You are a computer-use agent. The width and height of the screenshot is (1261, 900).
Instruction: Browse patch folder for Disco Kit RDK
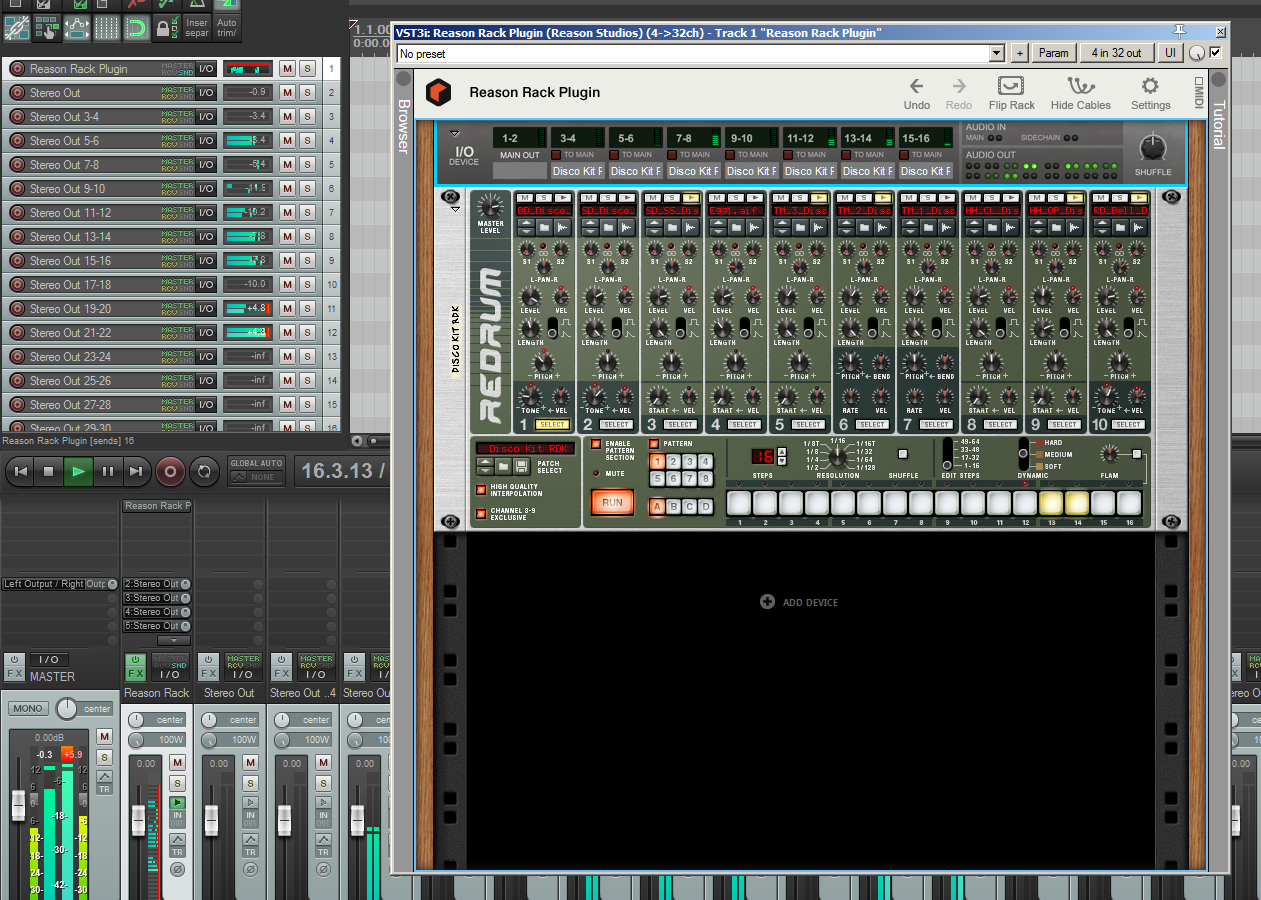pos(505,467)
